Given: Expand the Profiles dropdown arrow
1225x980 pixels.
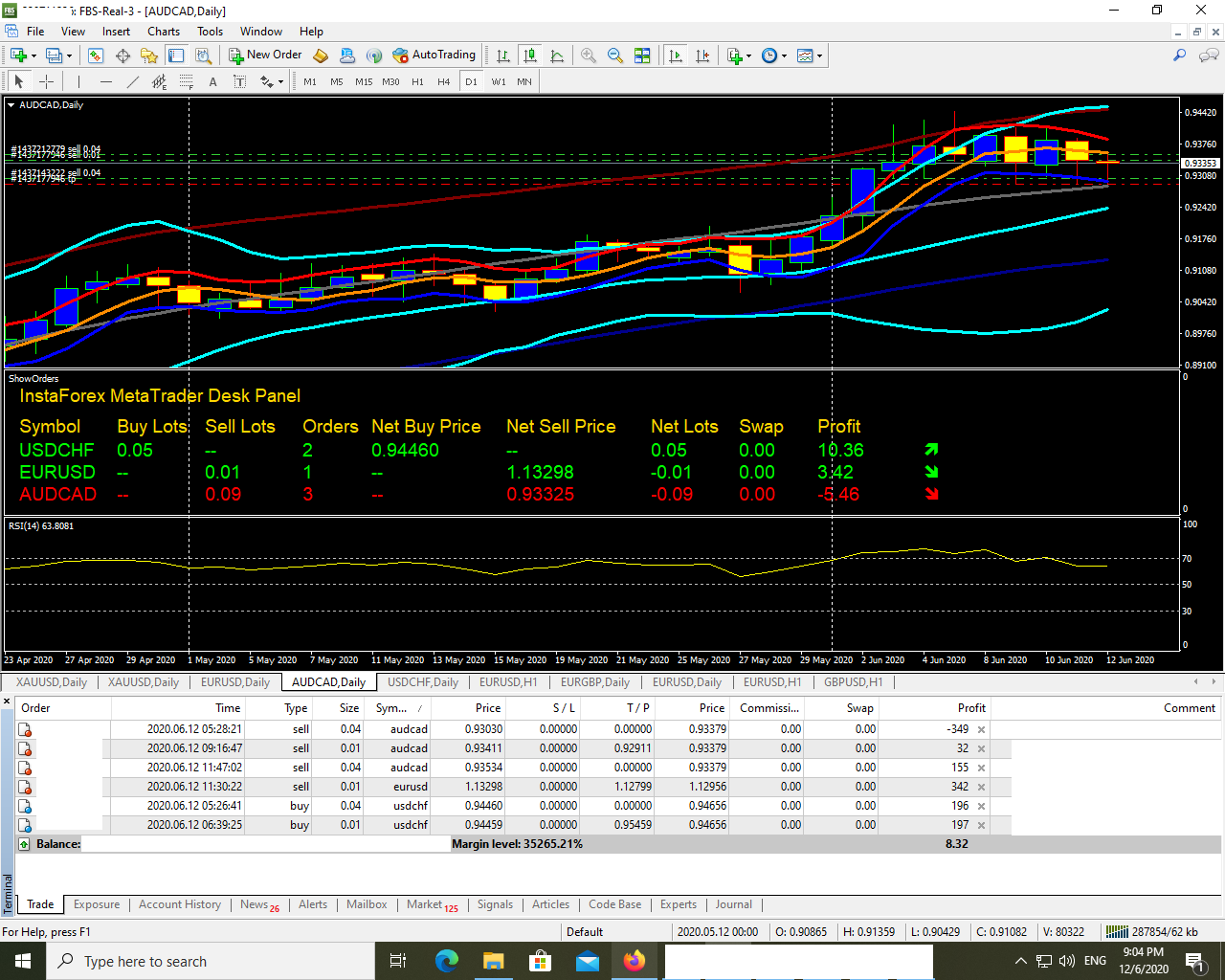Looking at the screenshot, I should [x=69, y=56].
